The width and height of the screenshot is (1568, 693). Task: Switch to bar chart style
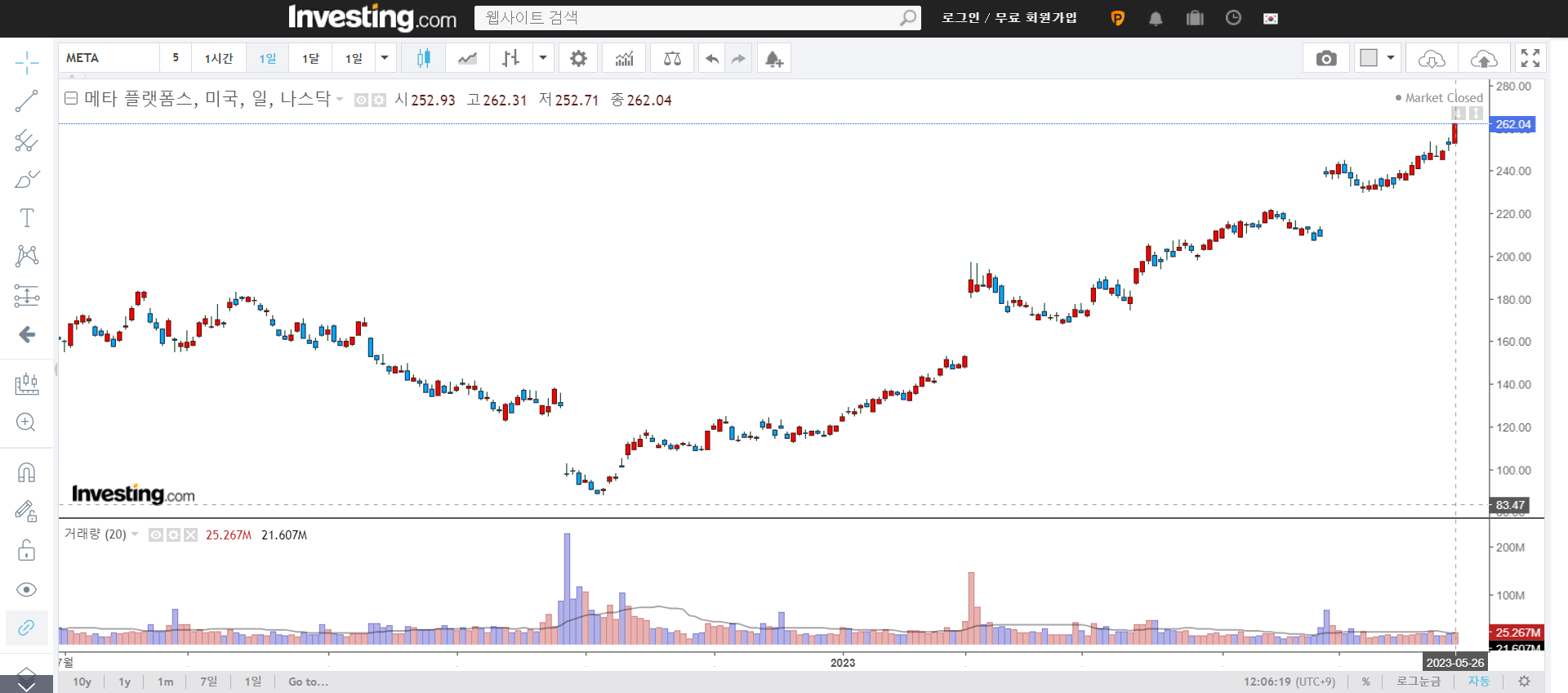pos(510,58)
